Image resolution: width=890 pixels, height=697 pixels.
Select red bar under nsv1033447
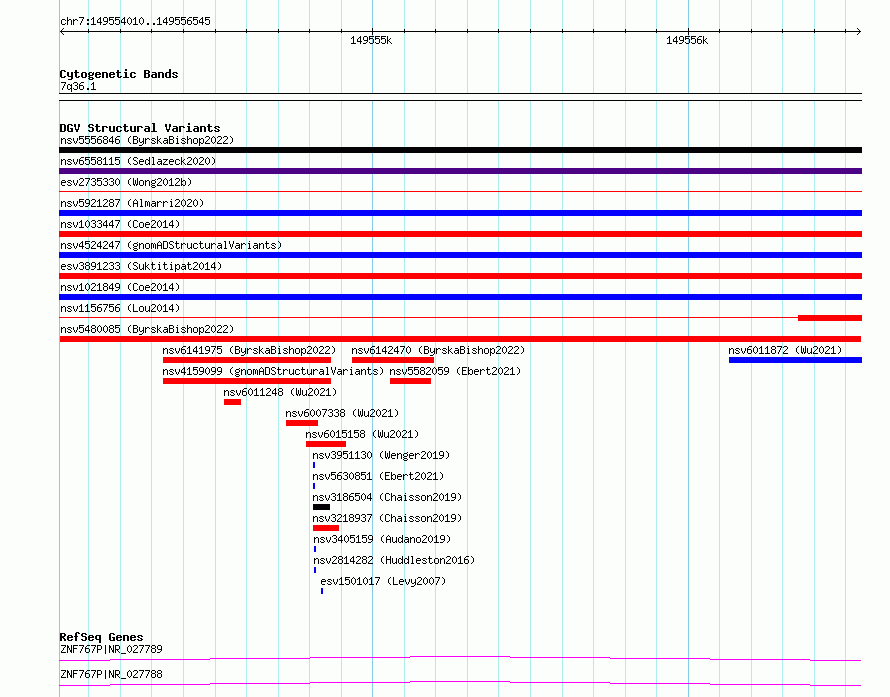click(460, 234)
